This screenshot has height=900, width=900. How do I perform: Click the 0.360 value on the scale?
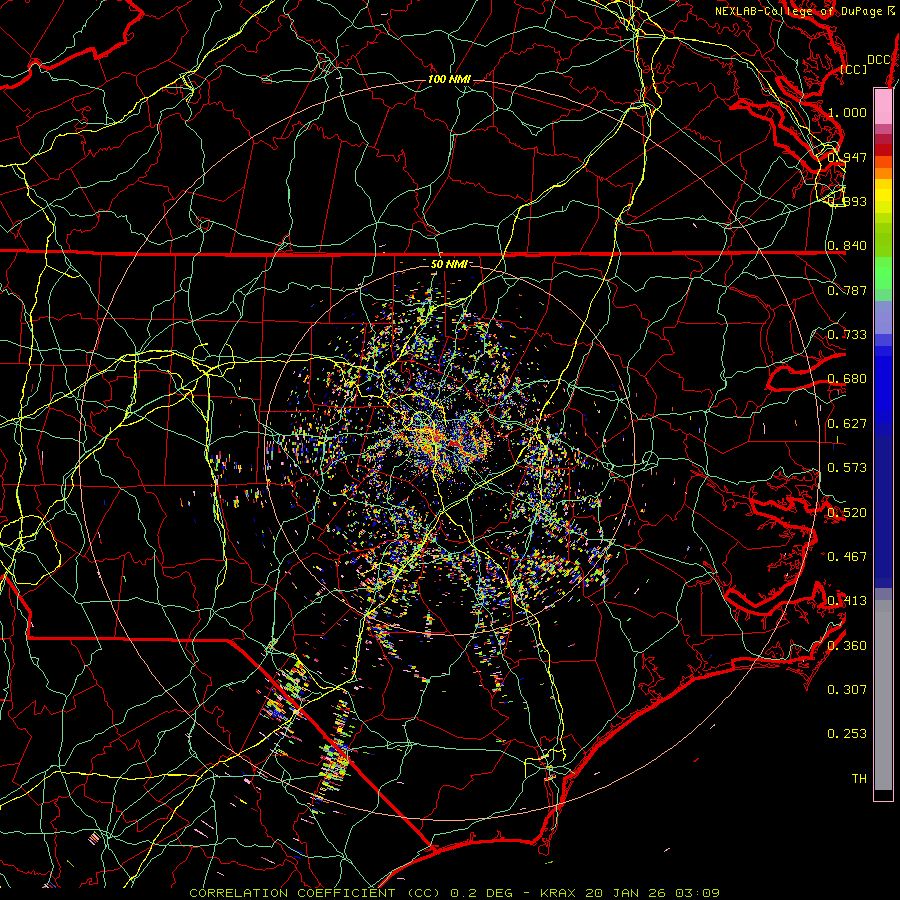click(x=847, y=645)
